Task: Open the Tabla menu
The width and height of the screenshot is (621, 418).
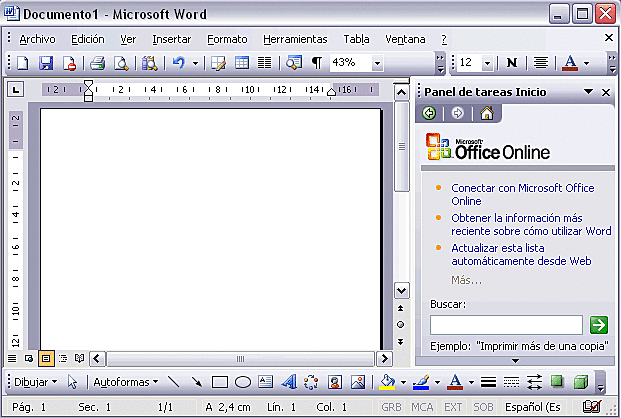Action: [x=356, y=39]
